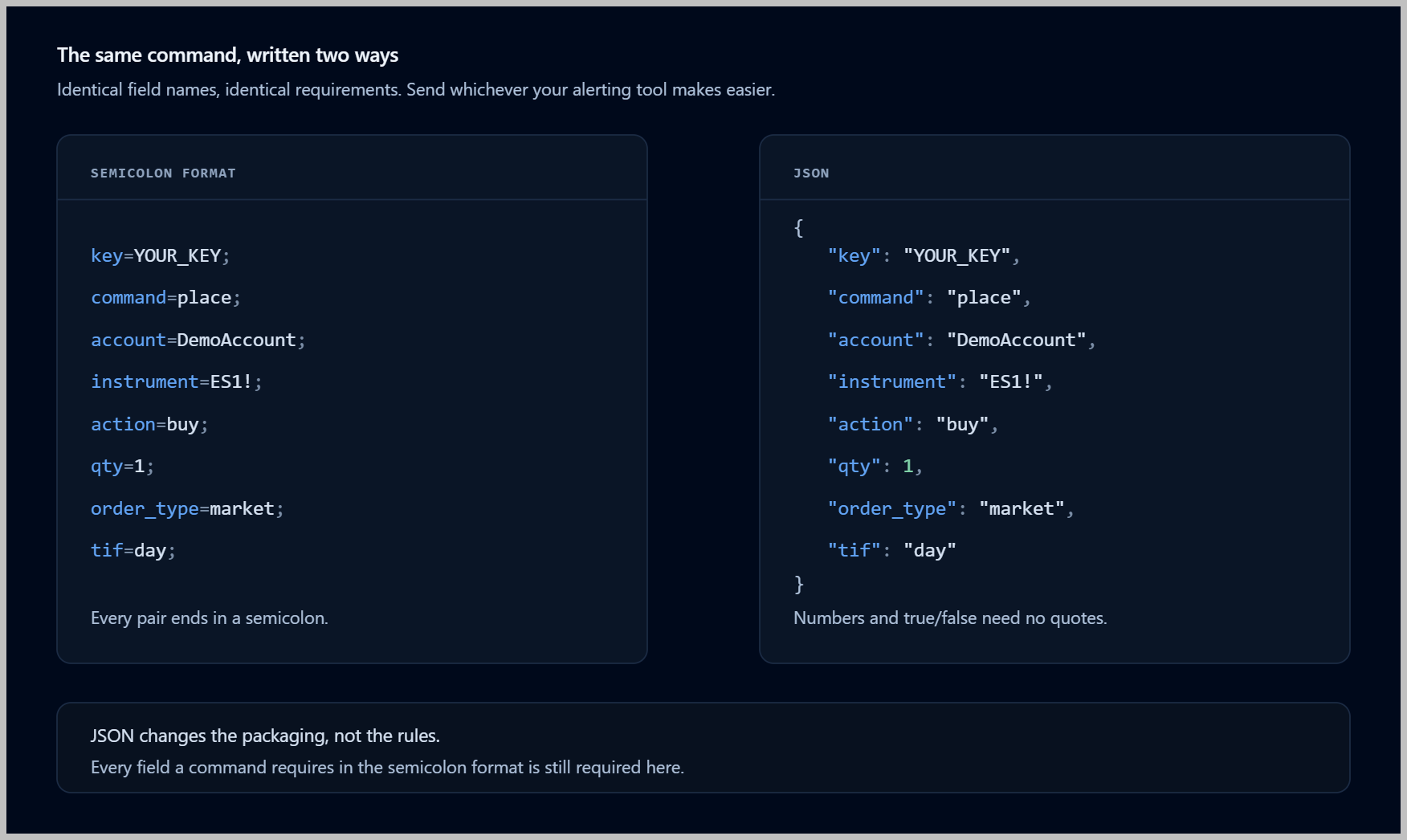Click the heading "The same command, written two ways"
Screen dimensions: 1407x840
[227, 55]
